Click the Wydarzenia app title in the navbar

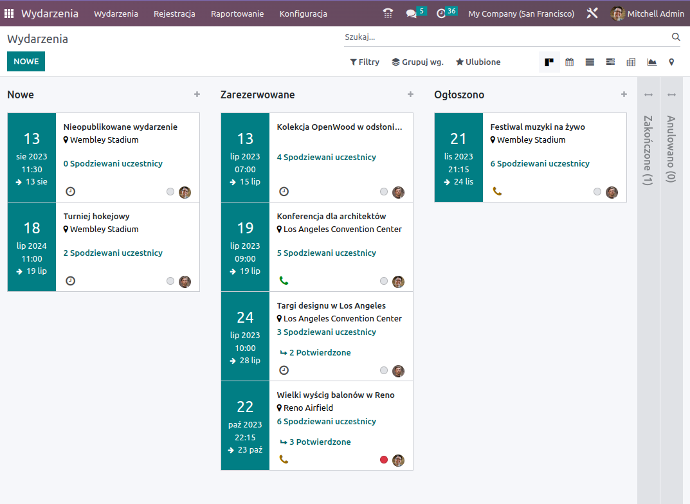[x=50, y=14]
